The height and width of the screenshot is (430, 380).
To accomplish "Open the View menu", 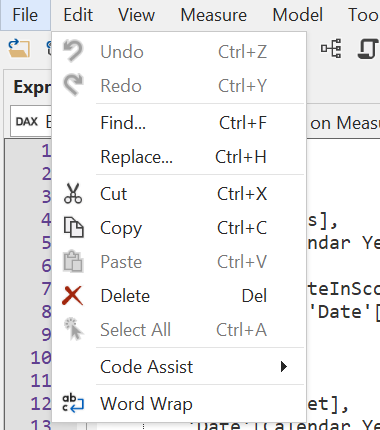I will pos(136,15).
